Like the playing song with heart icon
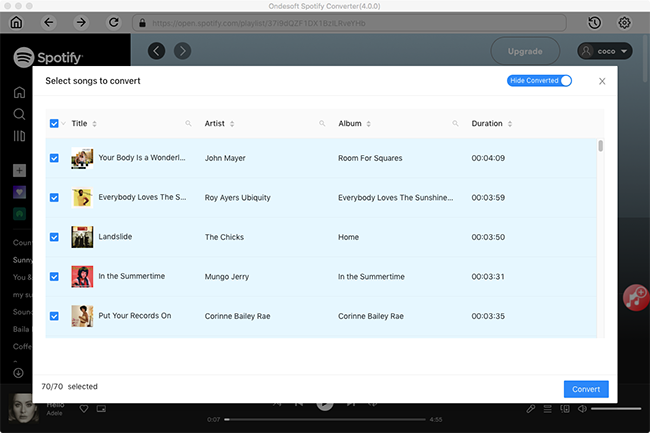The height and width of the screenshot is (433, 650). pos(84,409)
